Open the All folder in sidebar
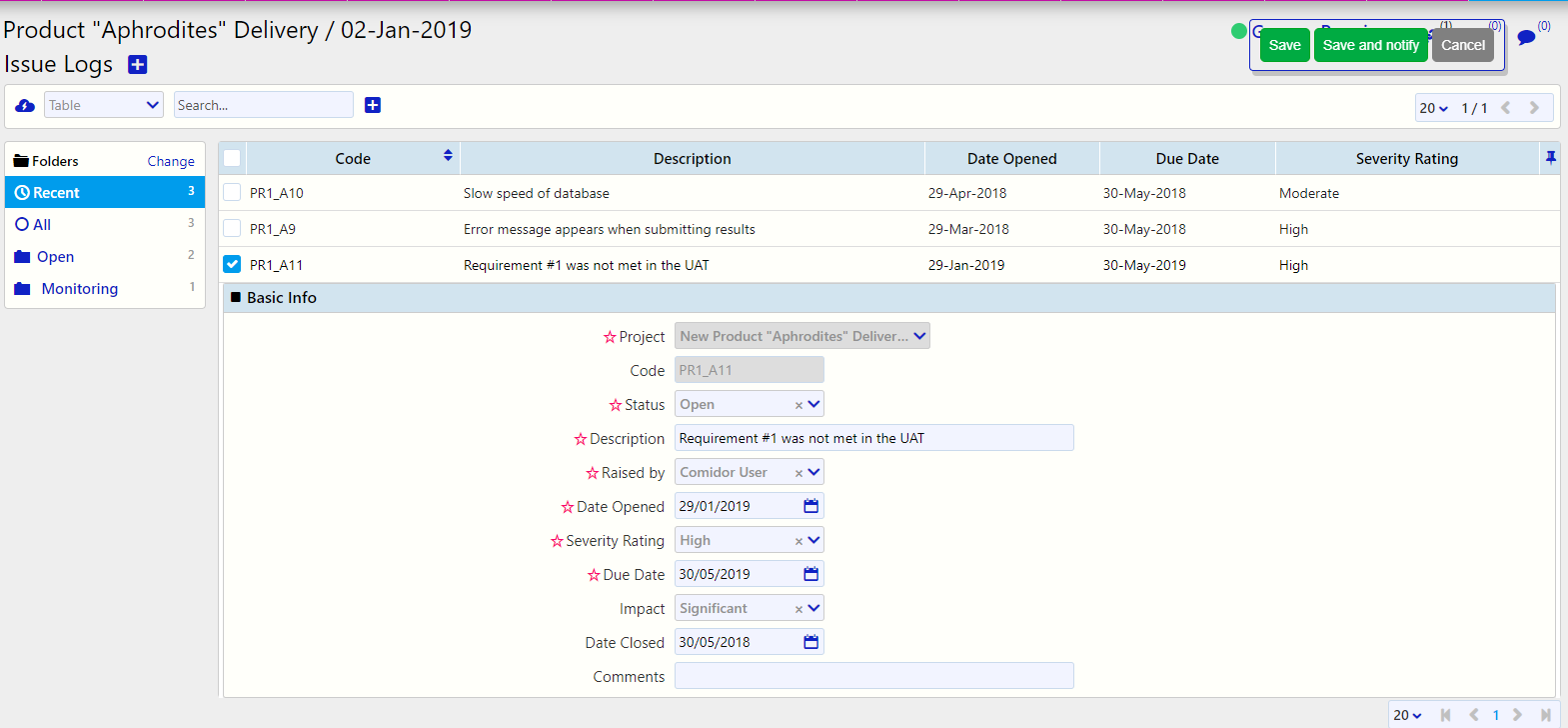This screenshot has width=1568, height=728. [42, 225]
